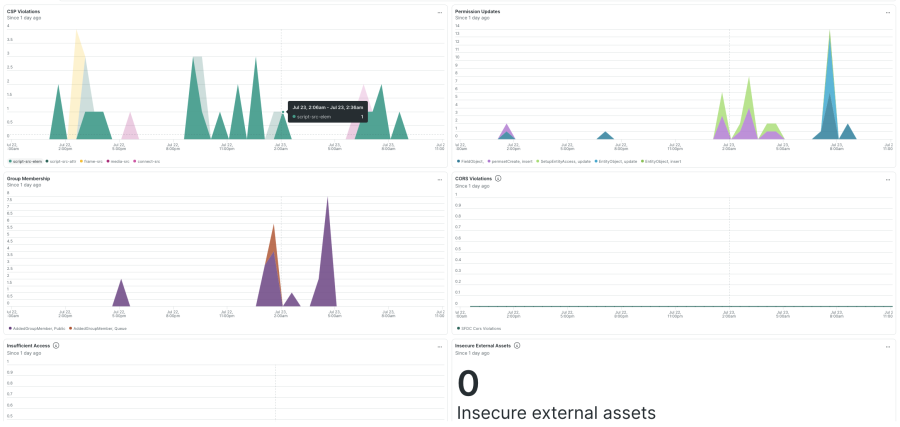This screenshot has width=900, height=427.
Task: Click info icon beside Insecure External Assets
Action: point(517,346)
